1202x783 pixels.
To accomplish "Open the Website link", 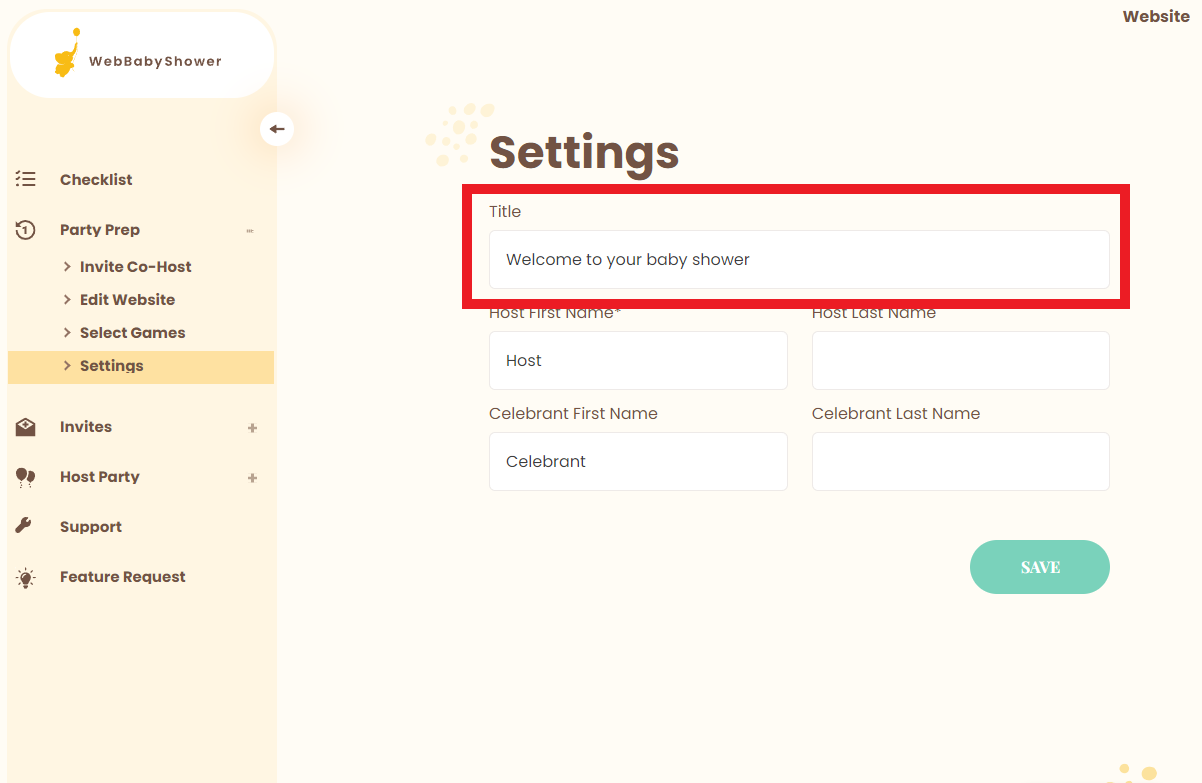I will (1155, 16).
